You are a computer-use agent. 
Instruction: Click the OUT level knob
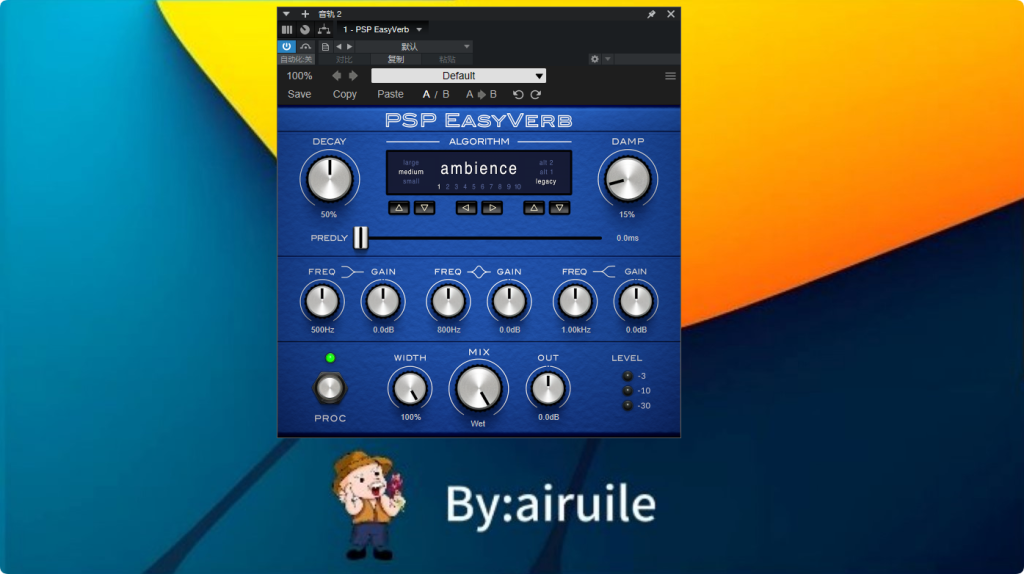[x=548, y=389]
